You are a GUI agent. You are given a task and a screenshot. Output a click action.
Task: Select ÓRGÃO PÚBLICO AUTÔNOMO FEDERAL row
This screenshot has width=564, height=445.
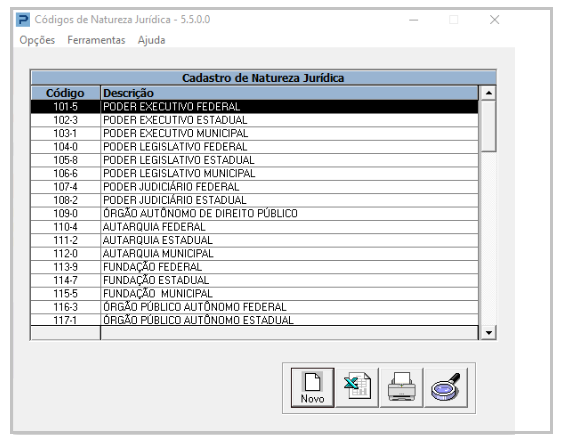pos(255,307)
